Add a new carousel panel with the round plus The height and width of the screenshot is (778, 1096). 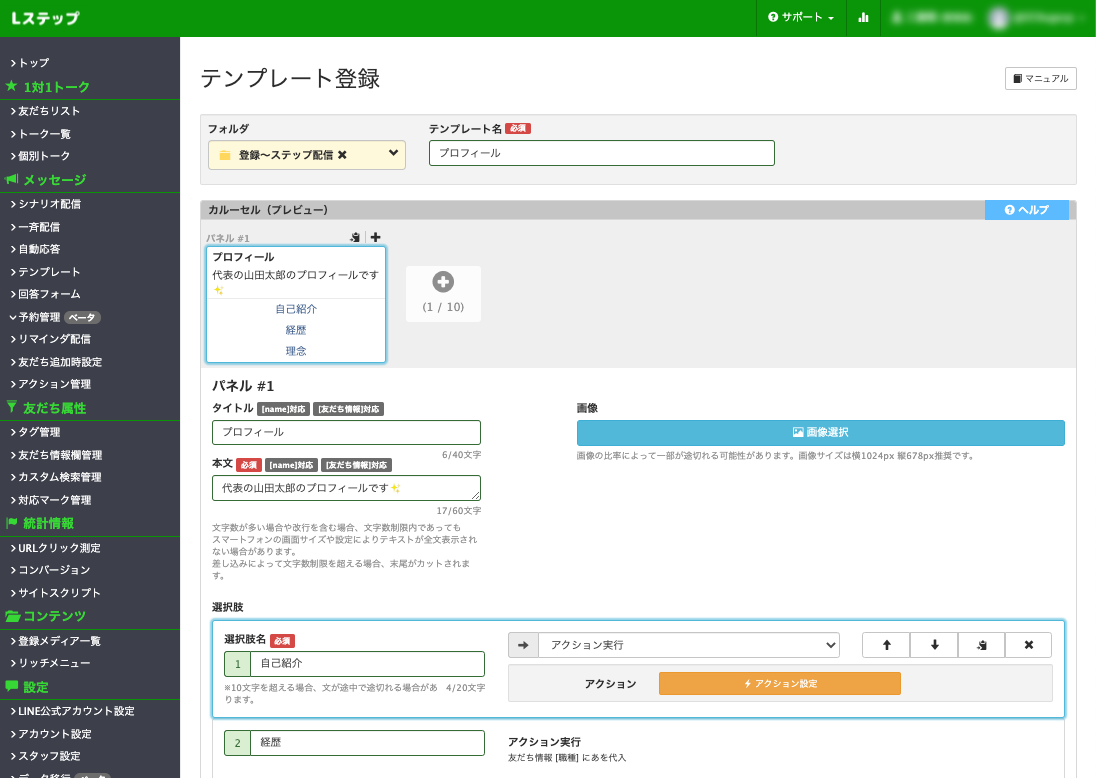(x=443, y=283)
